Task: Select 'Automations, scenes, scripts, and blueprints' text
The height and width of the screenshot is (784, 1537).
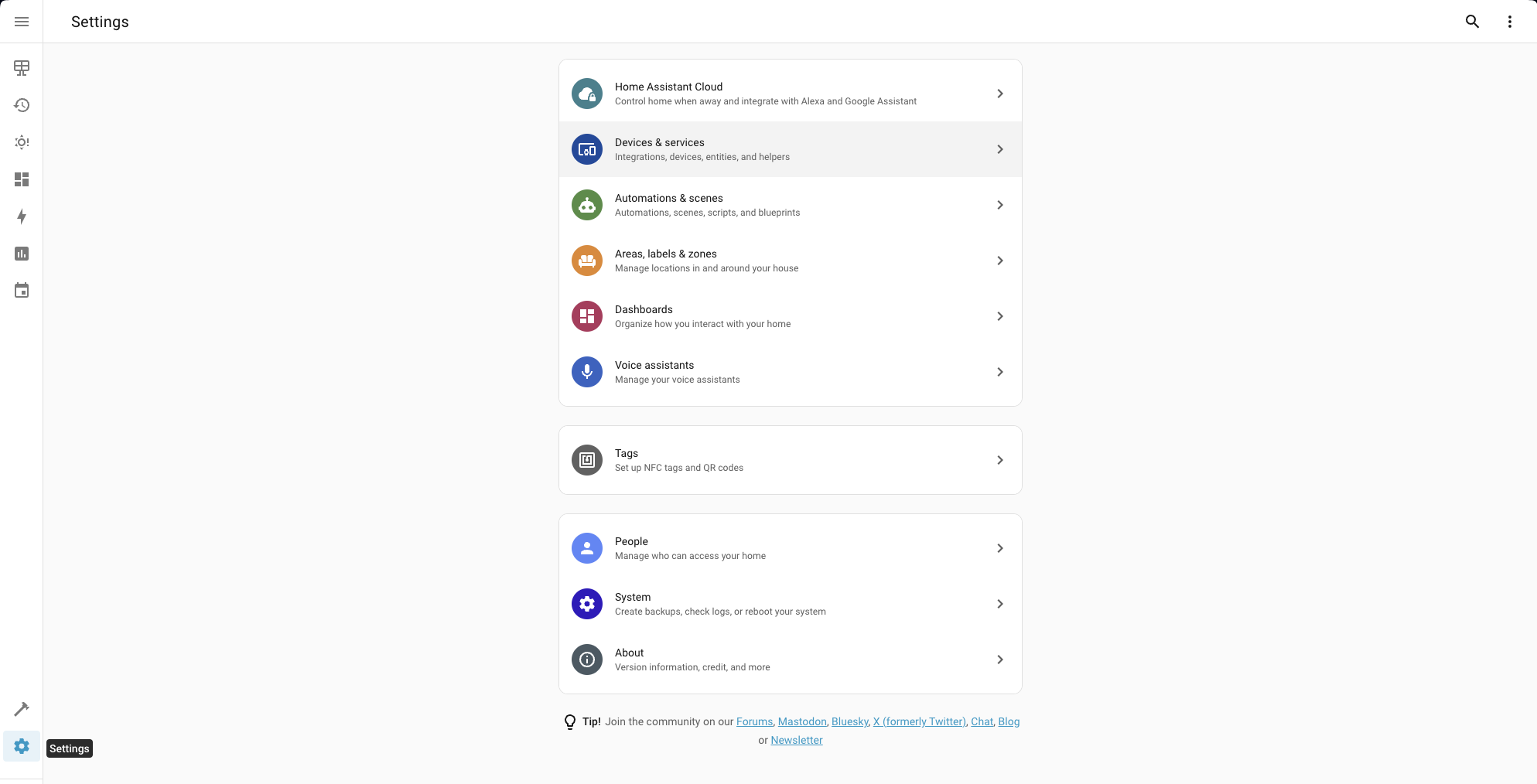Action: [x=707, y=213]
